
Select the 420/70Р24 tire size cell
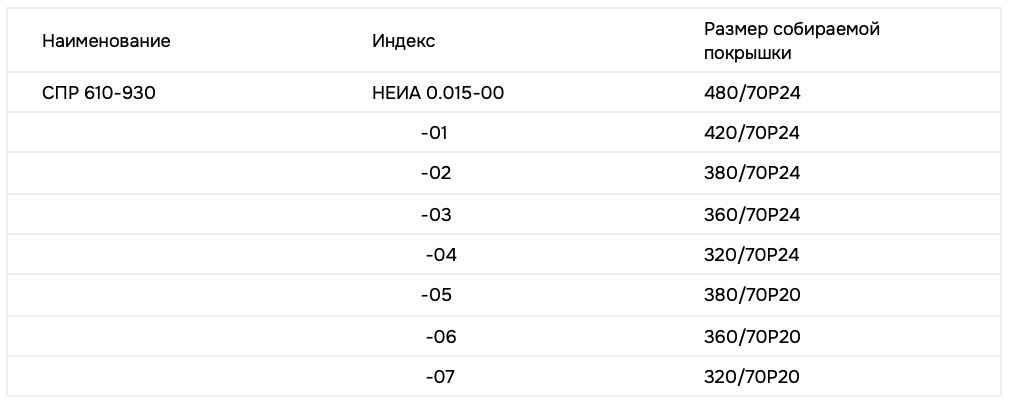[x=752, y=133]
